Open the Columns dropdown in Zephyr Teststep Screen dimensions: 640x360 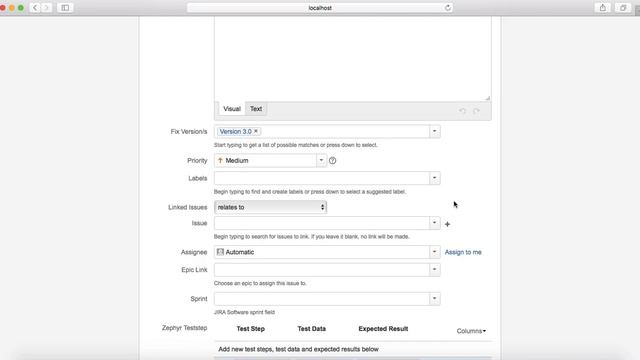point(471,331)
